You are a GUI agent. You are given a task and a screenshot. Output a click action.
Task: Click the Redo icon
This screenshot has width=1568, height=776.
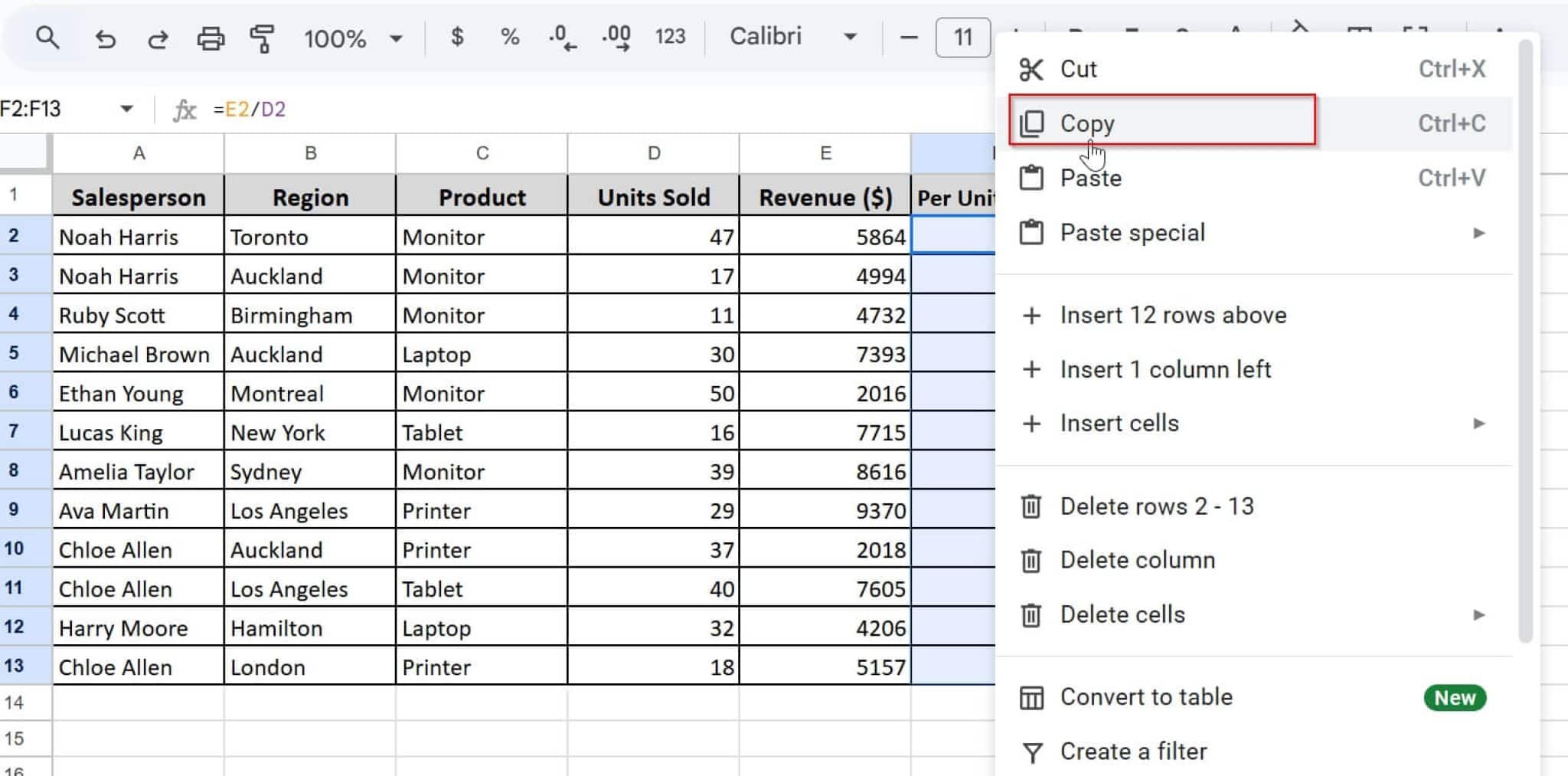[158, 37]
